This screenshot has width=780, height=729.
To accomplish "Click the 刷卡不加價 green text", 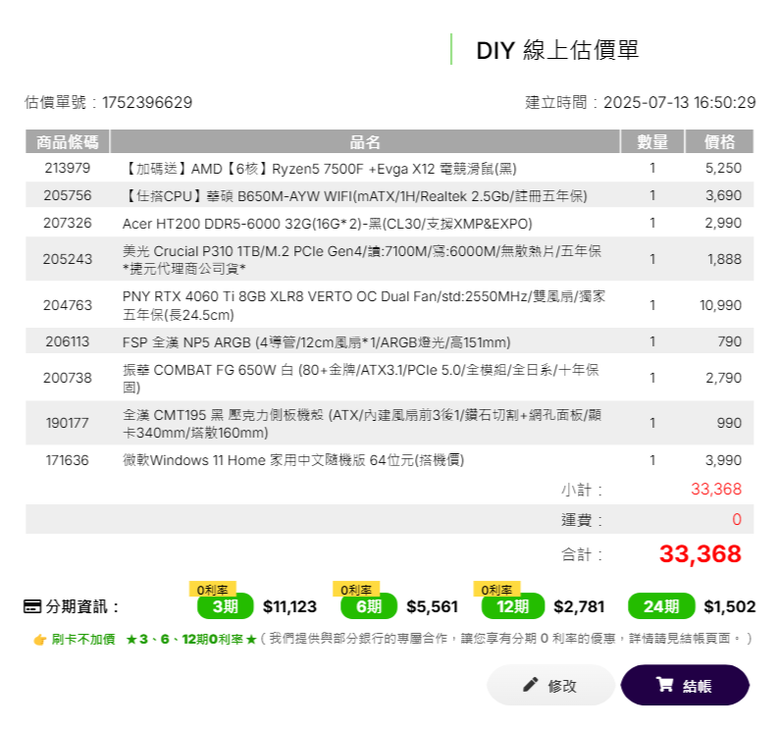I will 83,639.
